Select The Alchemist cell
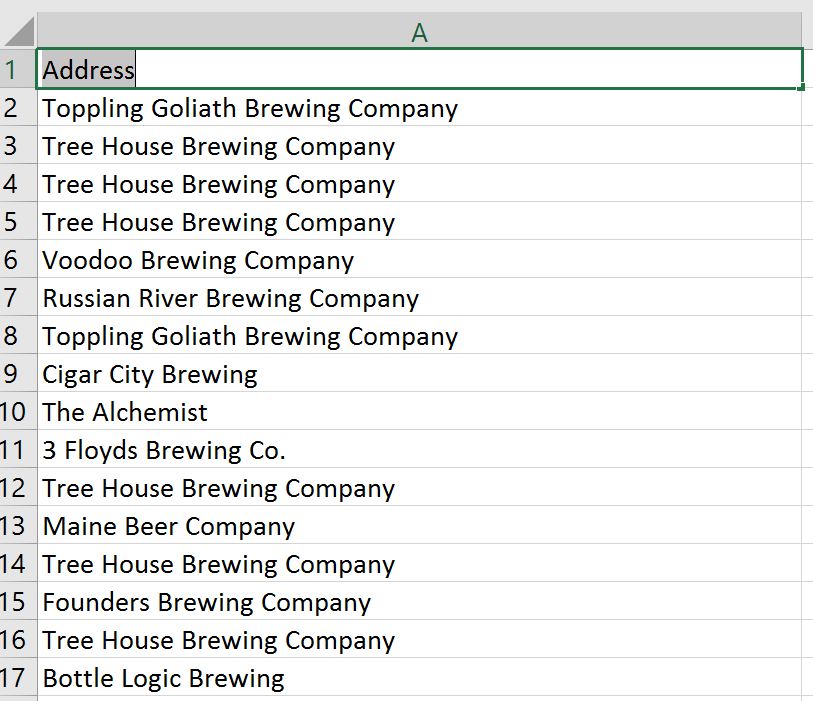 [125, 413]
